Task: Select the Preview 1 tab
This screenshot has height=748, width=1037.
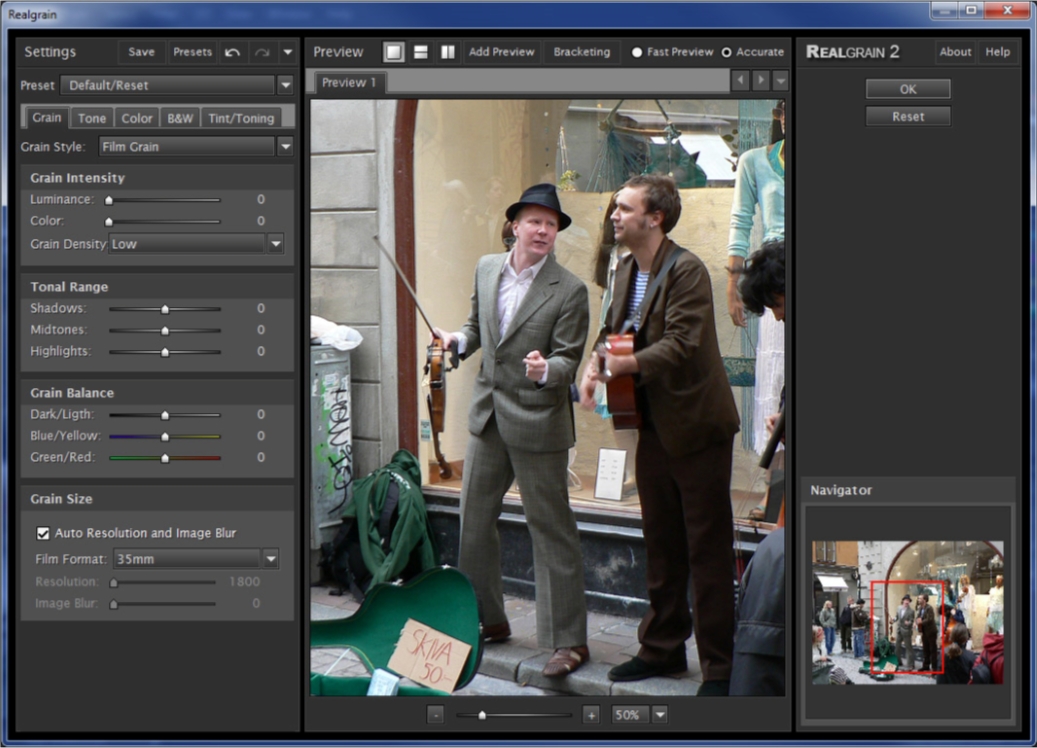Action: pos(349,83)
